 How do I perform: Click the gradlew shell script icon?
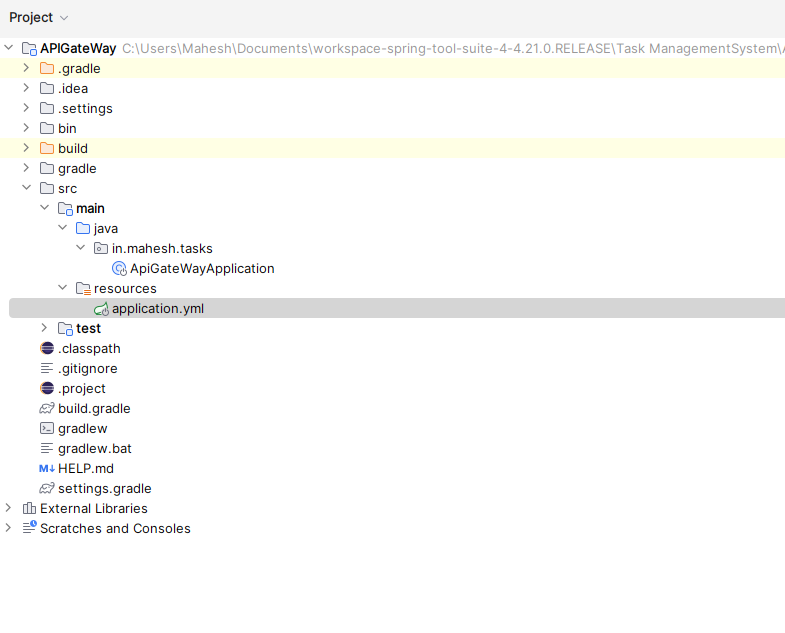(47, 428)
